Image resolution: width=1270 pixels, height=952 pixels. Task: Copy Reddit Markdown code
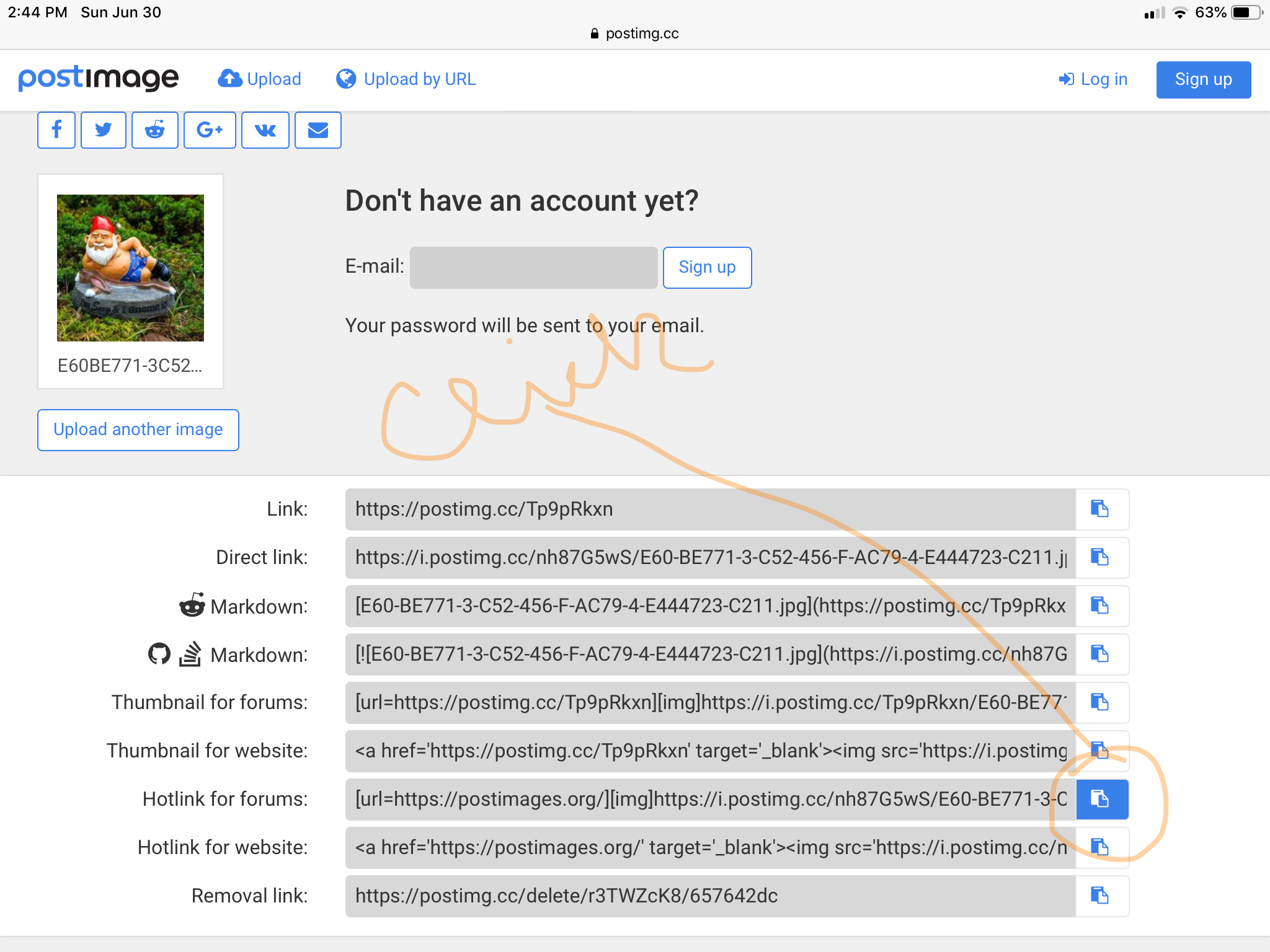[1101, 606]
